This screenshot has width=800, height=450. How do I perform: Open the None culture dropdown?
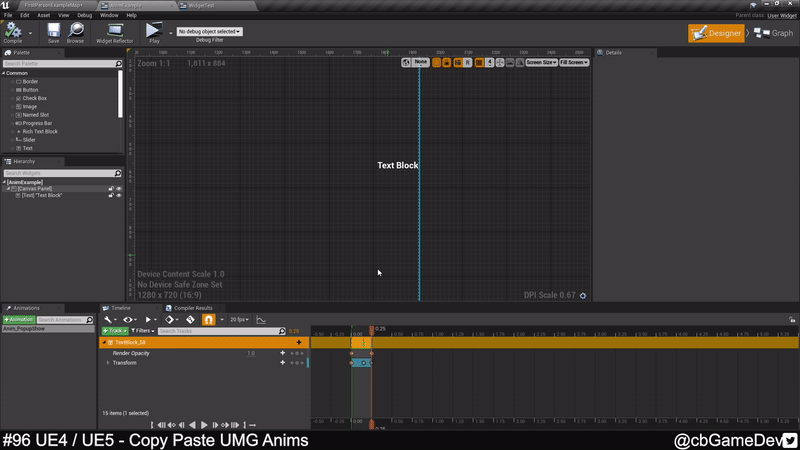tap(420, 62)
